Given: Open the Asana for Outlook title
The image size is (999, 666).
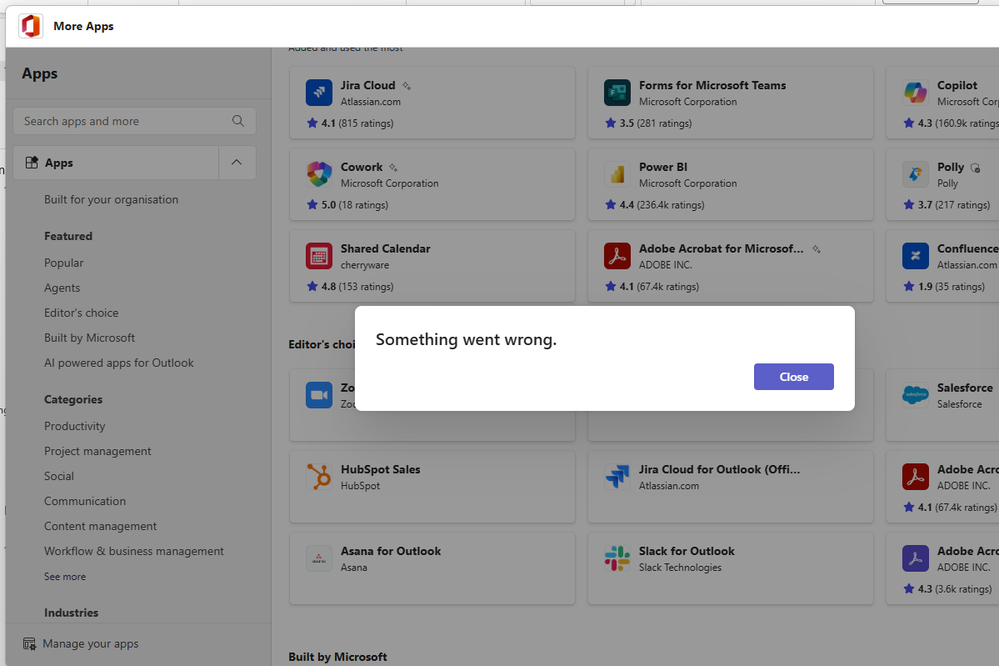Looking at the screenshot, I should pos(391,551).
